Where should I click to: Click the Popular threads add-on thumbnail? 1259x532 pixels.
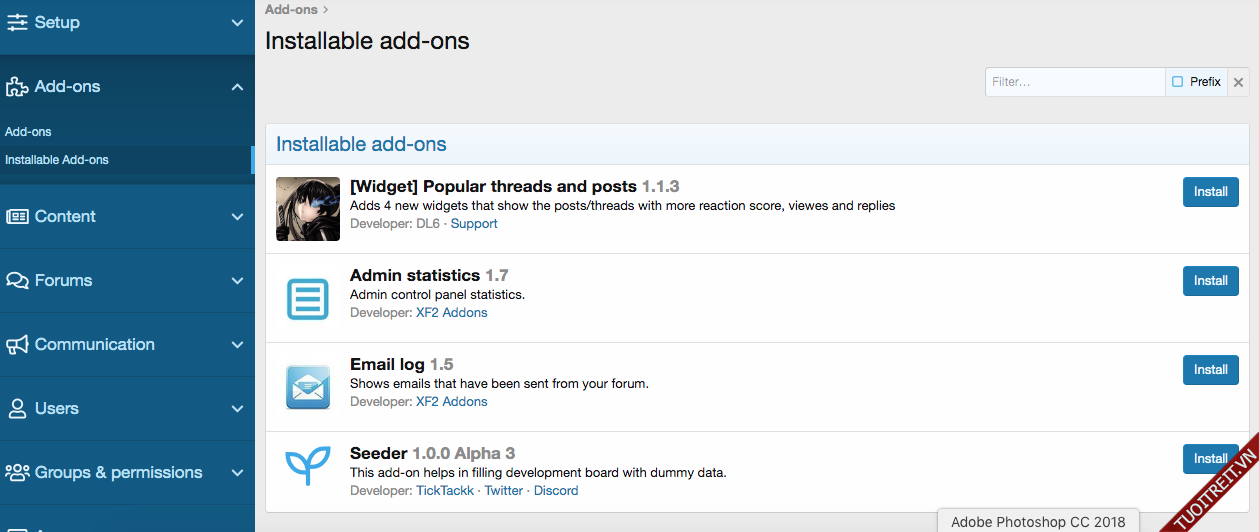308,209
